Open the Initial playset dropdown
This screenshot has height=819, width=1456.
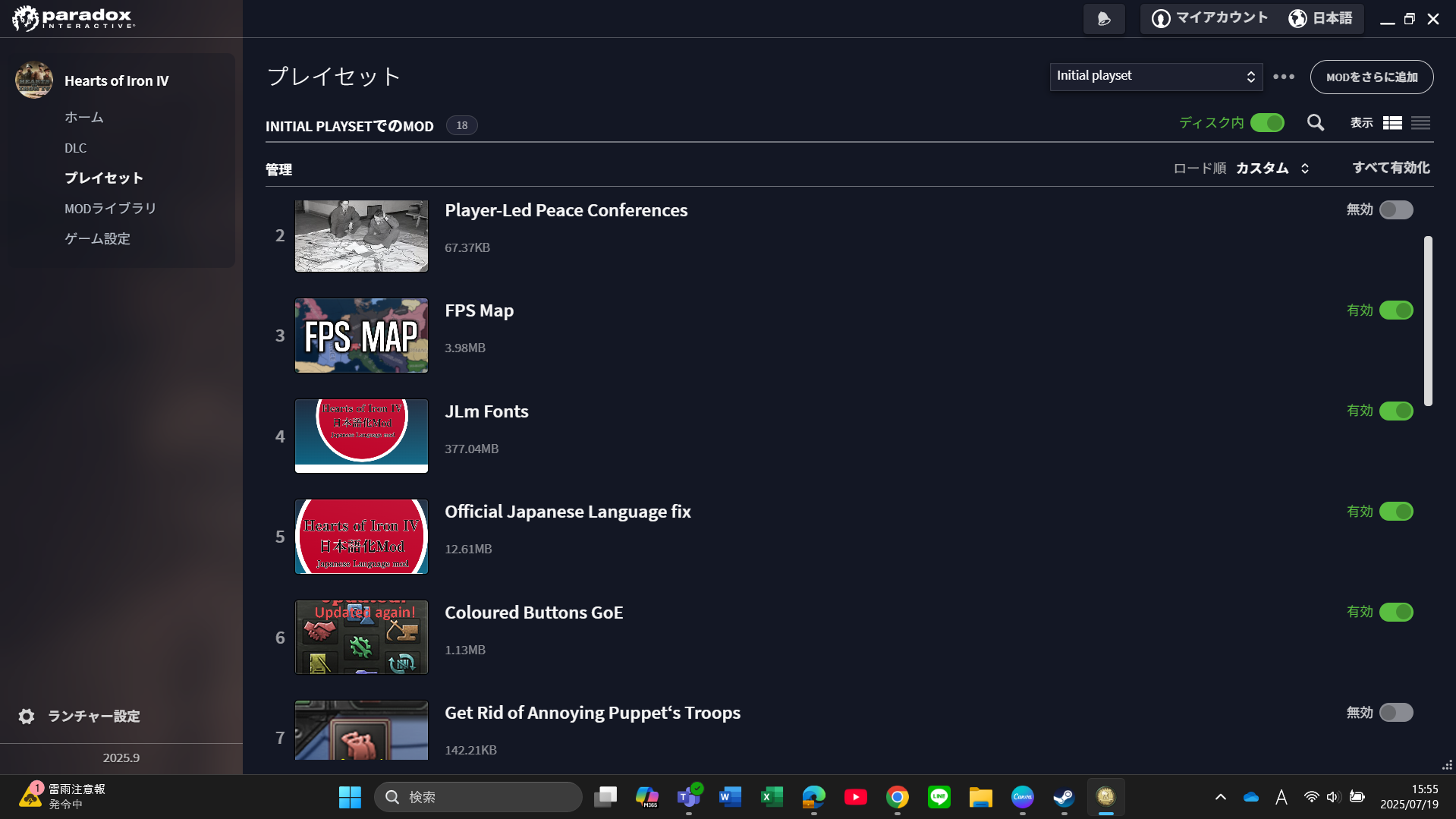tap(1156, 77)
